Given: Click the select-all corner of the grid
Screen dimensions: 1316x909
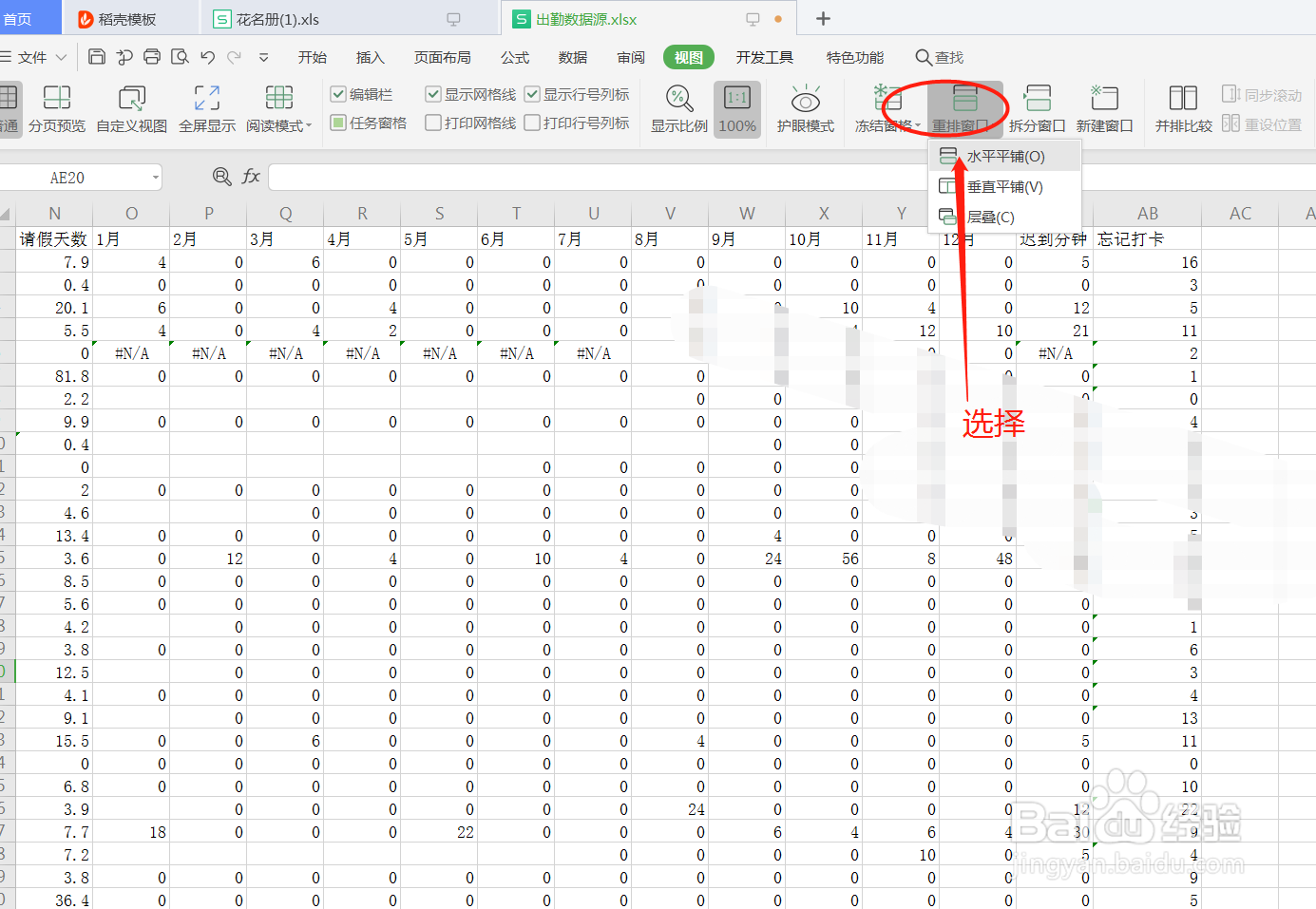Looking at the screenshot, I should click(x=7, y=214).
